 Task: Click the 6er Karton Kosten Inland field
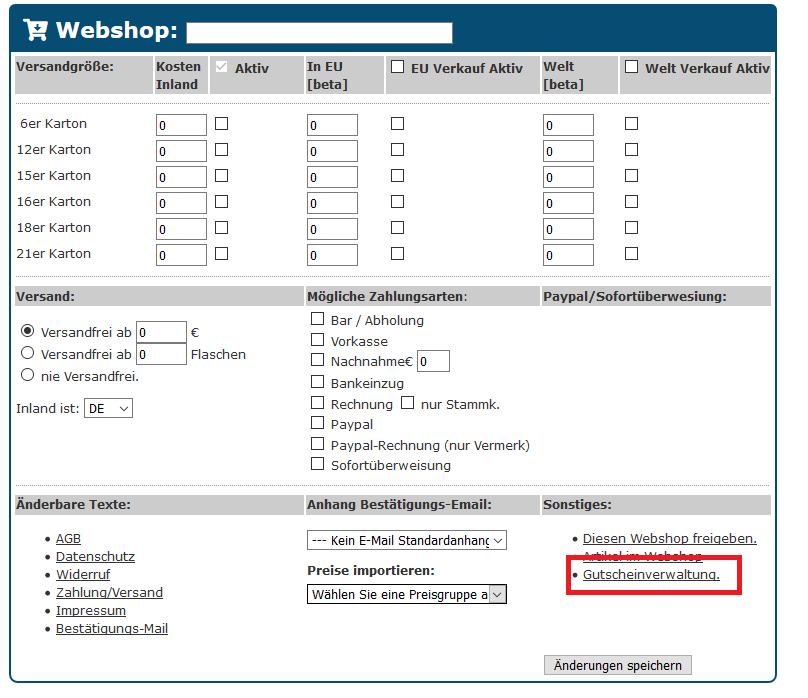pyautogui.click(x=181, y=125)
